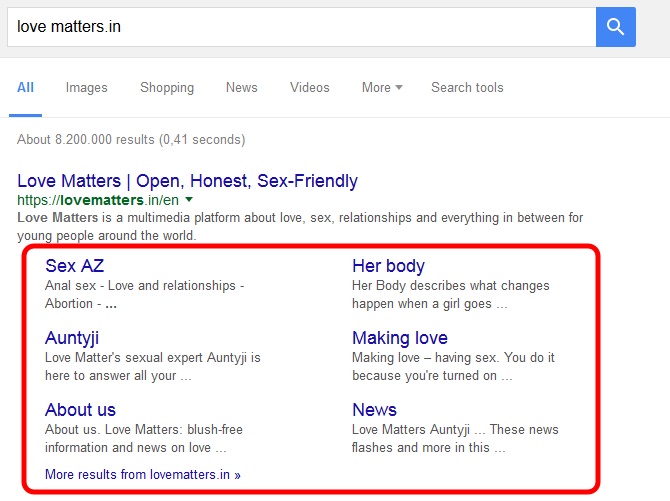Open the Shopping tab
Screen dimensions: 670x501
point(167,88)
